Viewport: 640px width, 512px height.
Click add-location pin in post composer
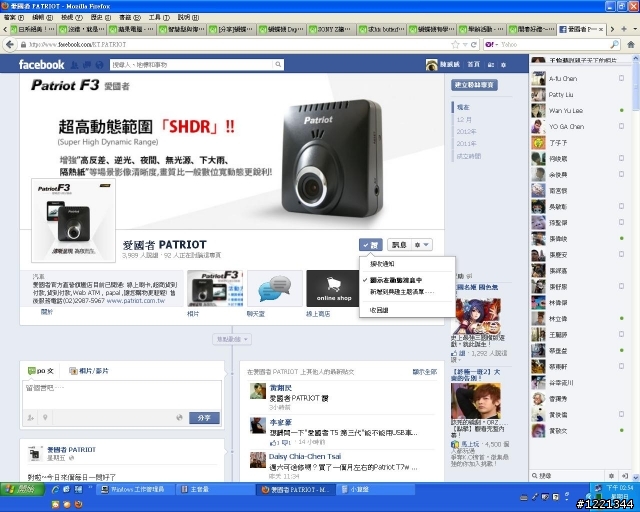coord(45,417)
